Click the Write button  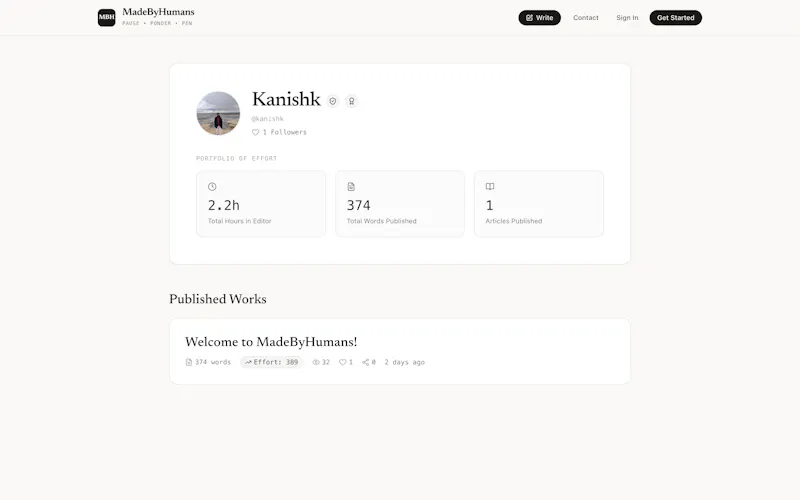click(x=539, y=17)
